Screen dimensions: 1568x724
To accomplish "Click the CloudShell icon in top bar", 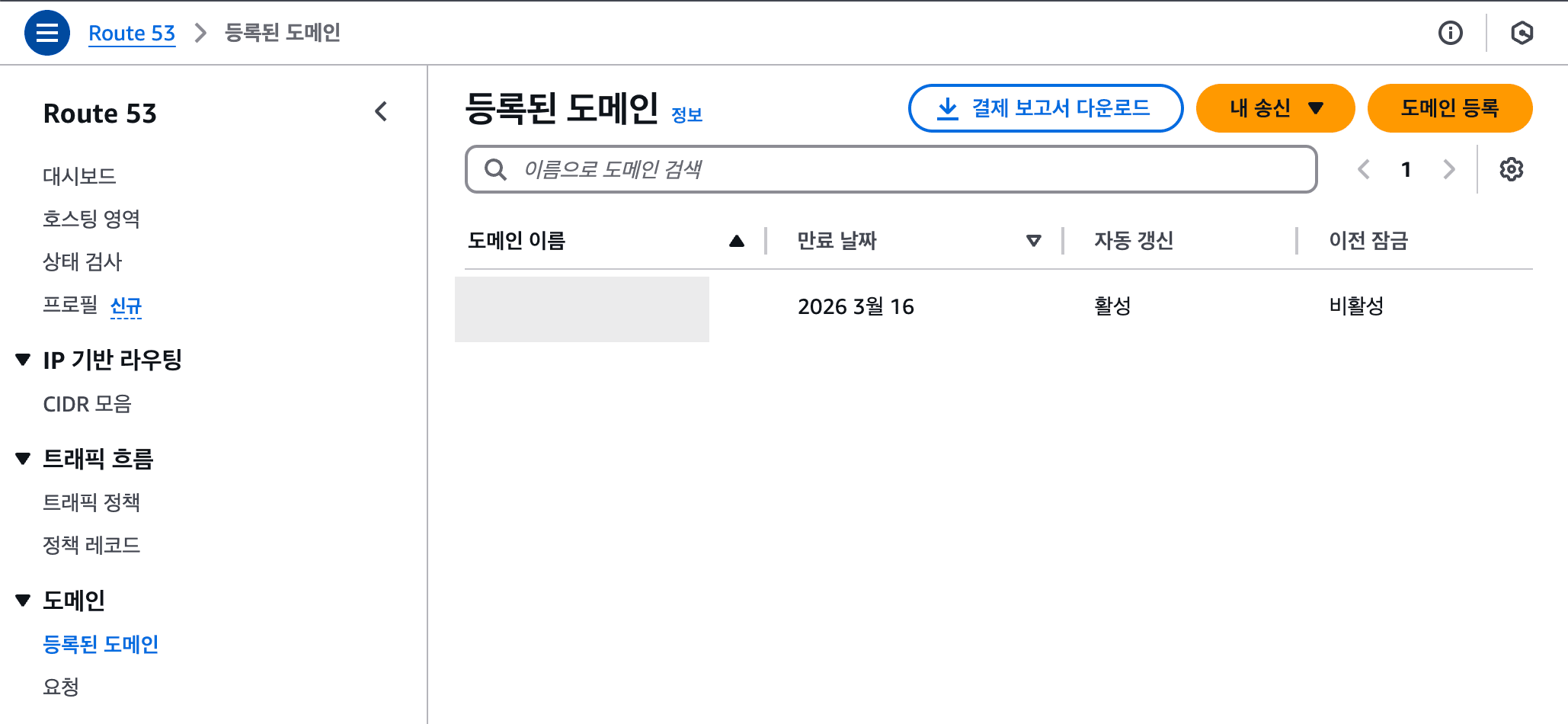I will pyautogui.click(x=1522, y=33).
